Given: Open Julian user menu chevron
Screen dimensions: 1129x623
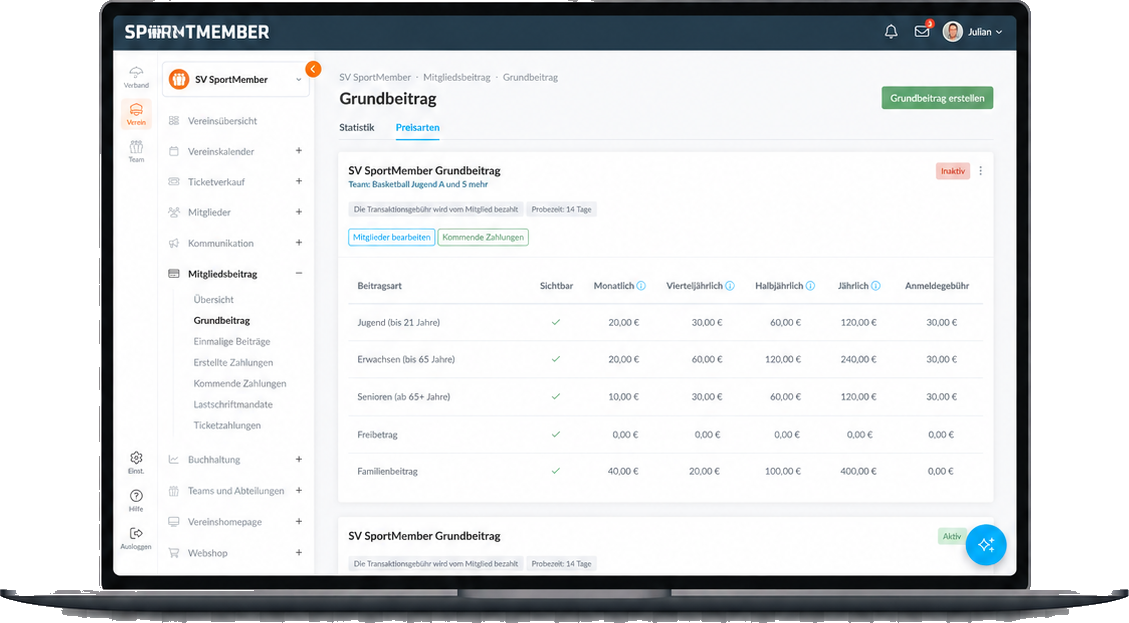Looking at the screenshot, I should [x=999, y=32].
